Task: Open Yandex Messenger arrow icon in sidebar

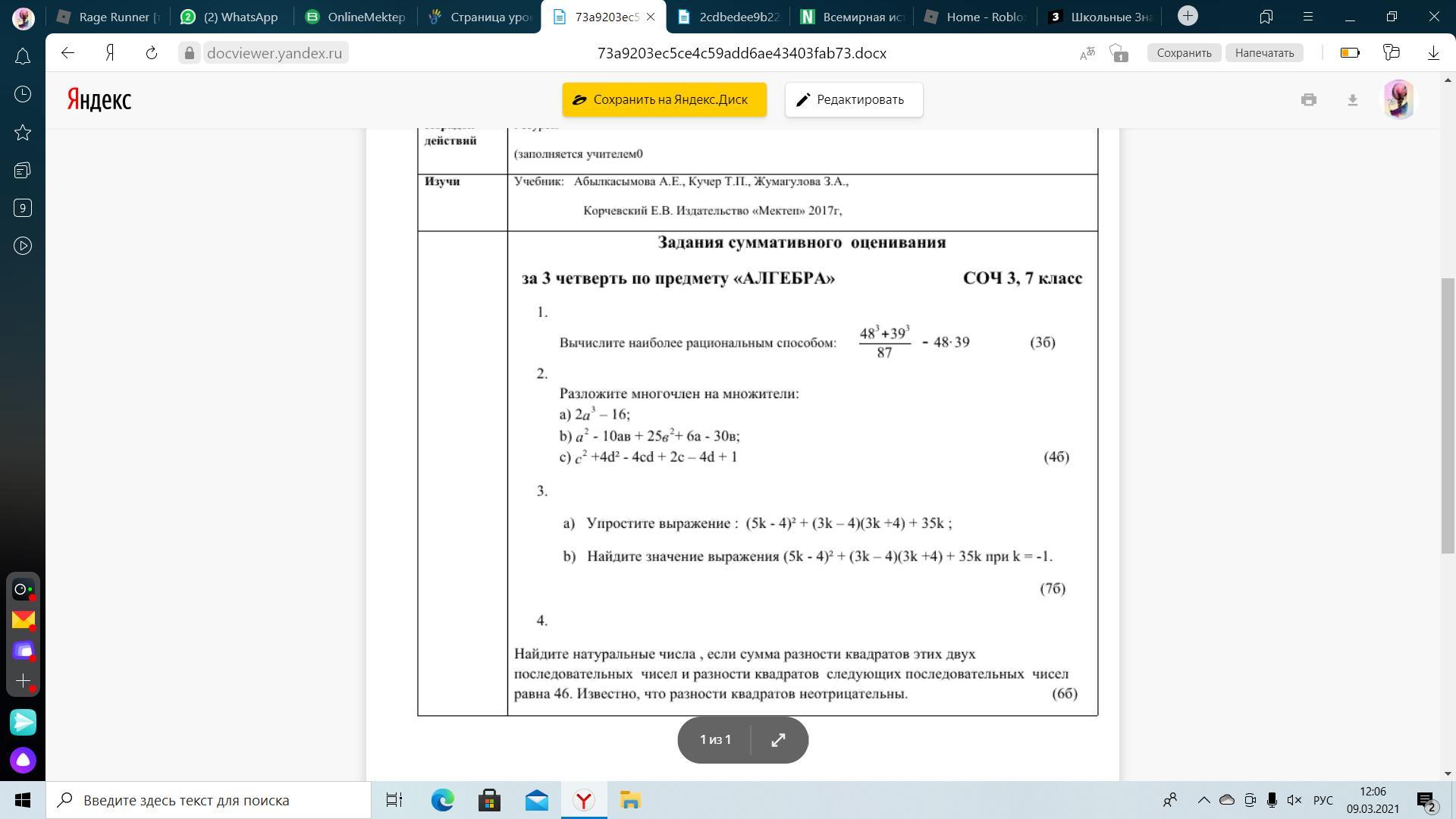Action: [23, 722]
